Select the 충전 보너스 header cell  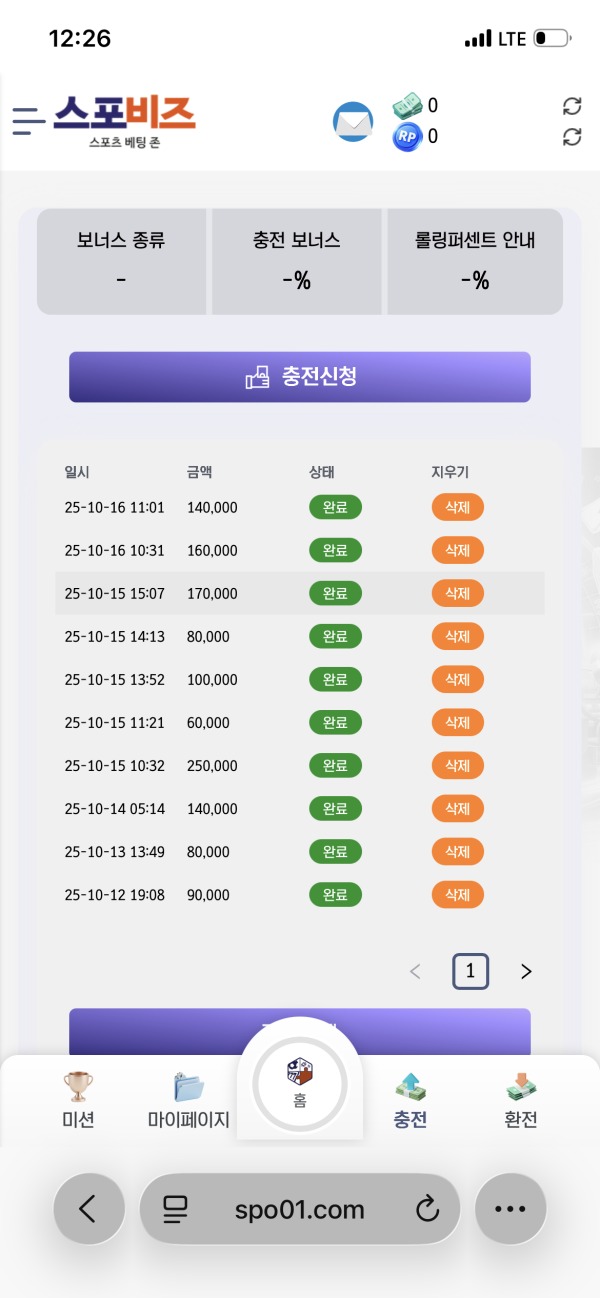(x=297, y=260)
